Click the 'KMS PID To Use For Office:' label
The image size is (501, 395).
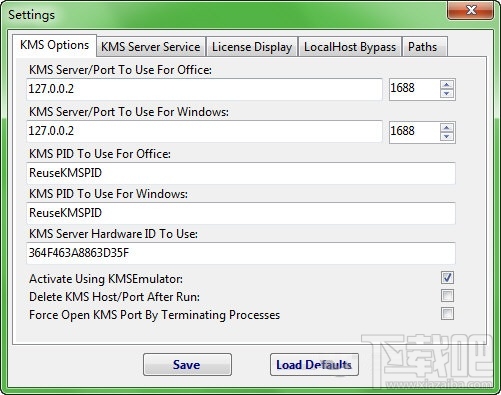click(x=100, y=154)
